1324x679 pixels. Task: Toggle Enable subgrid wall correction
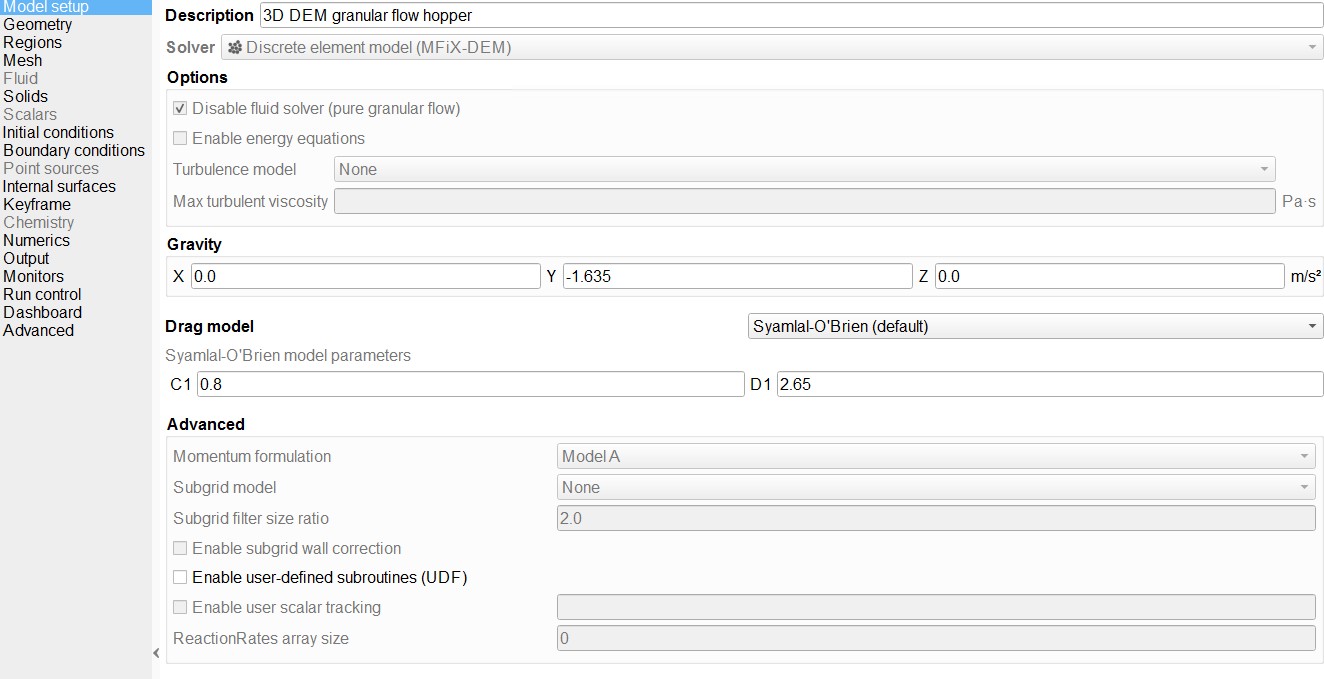point(180,548)
